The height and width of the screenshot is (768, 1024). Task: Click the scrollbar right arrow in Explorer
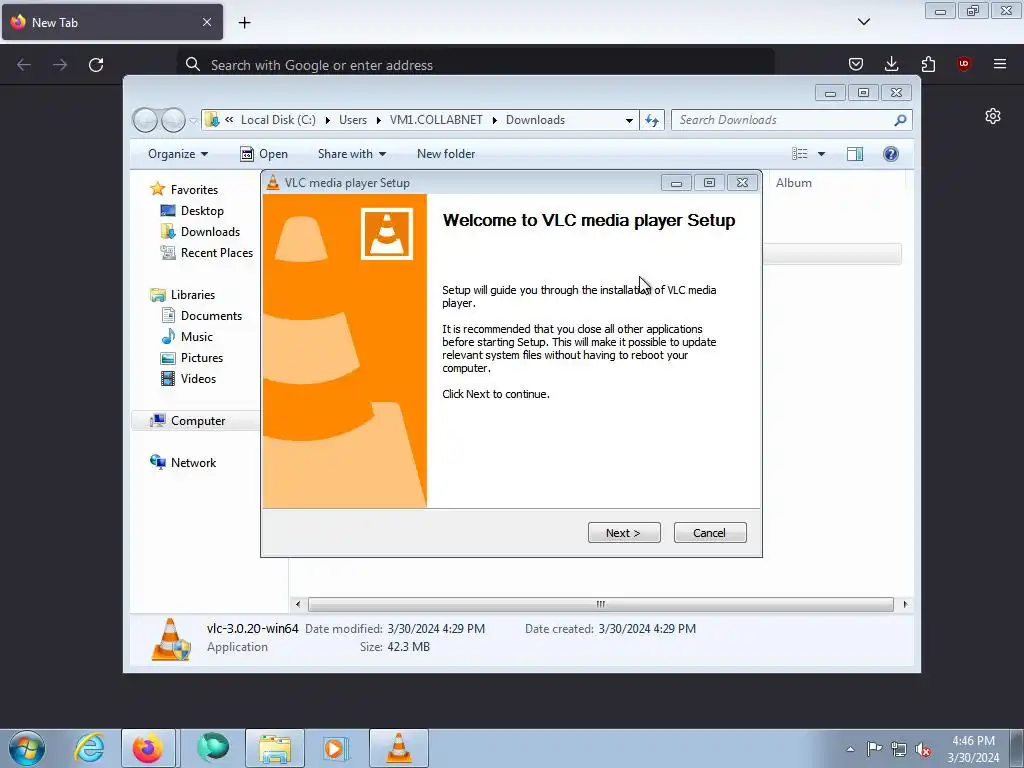click(x=904, y=604)
